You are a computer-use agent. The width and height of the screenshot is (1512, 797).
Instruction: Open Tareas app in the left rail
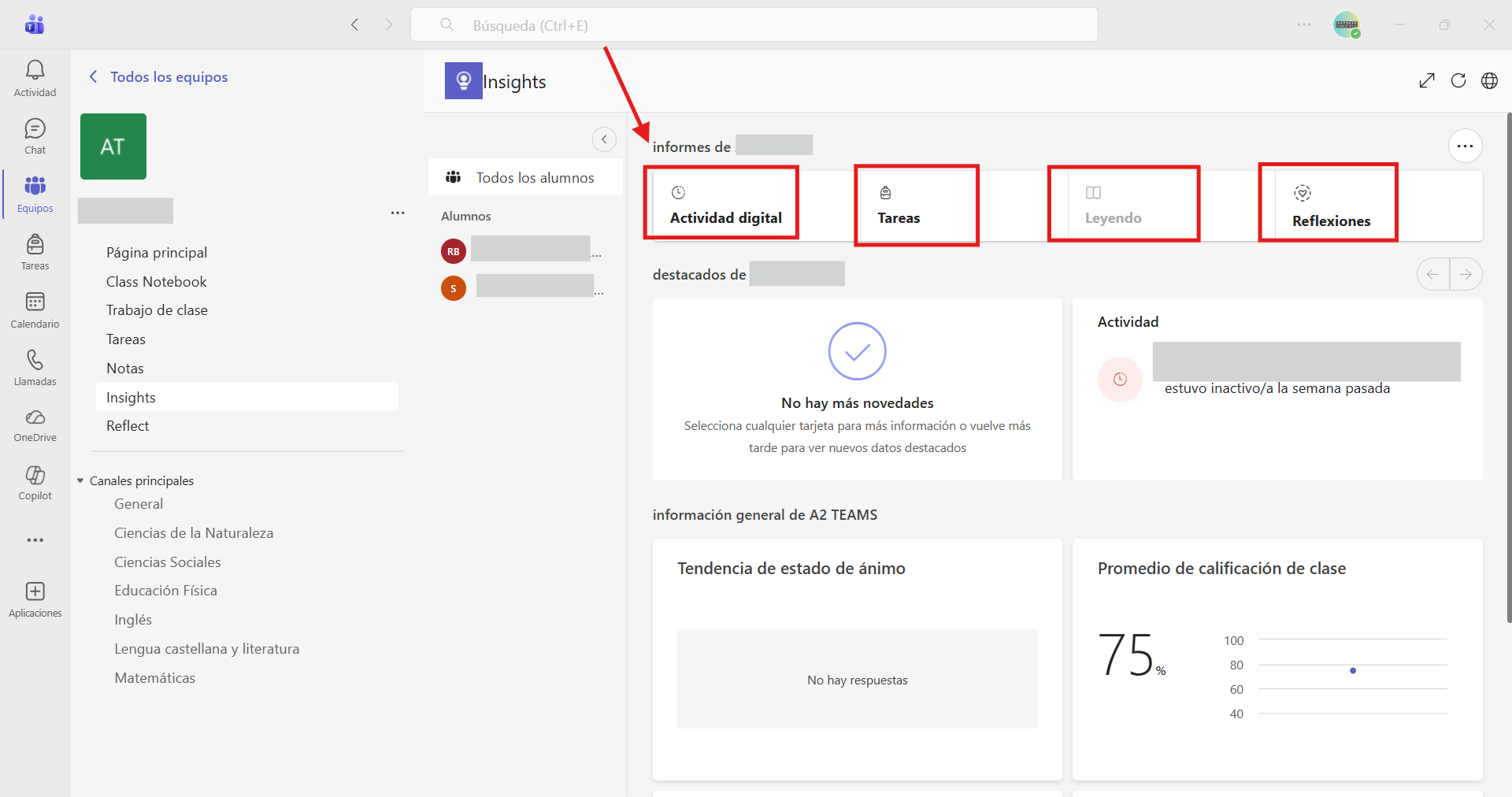tap(35, 252)
